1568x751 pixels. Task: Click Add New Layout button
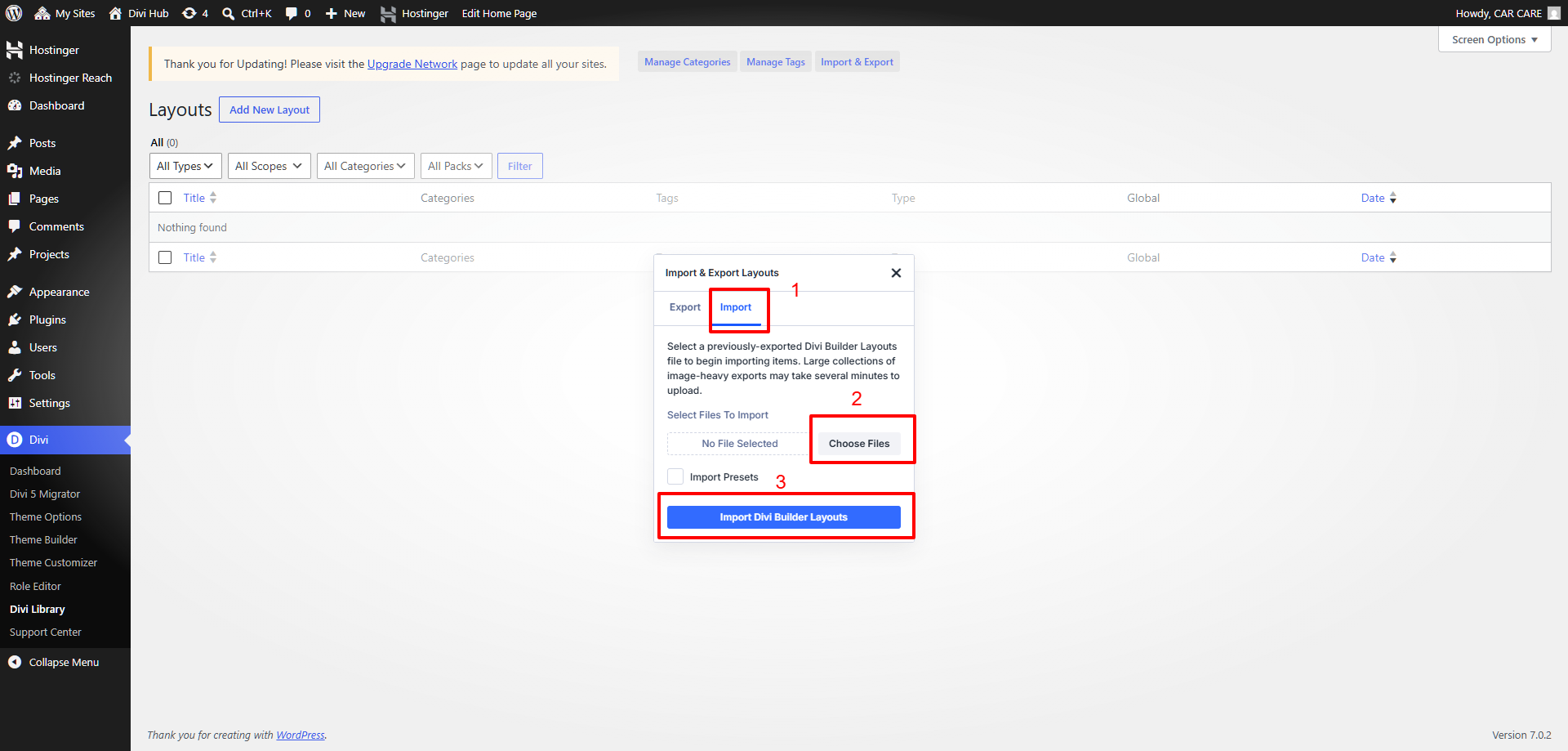[269, 110]
